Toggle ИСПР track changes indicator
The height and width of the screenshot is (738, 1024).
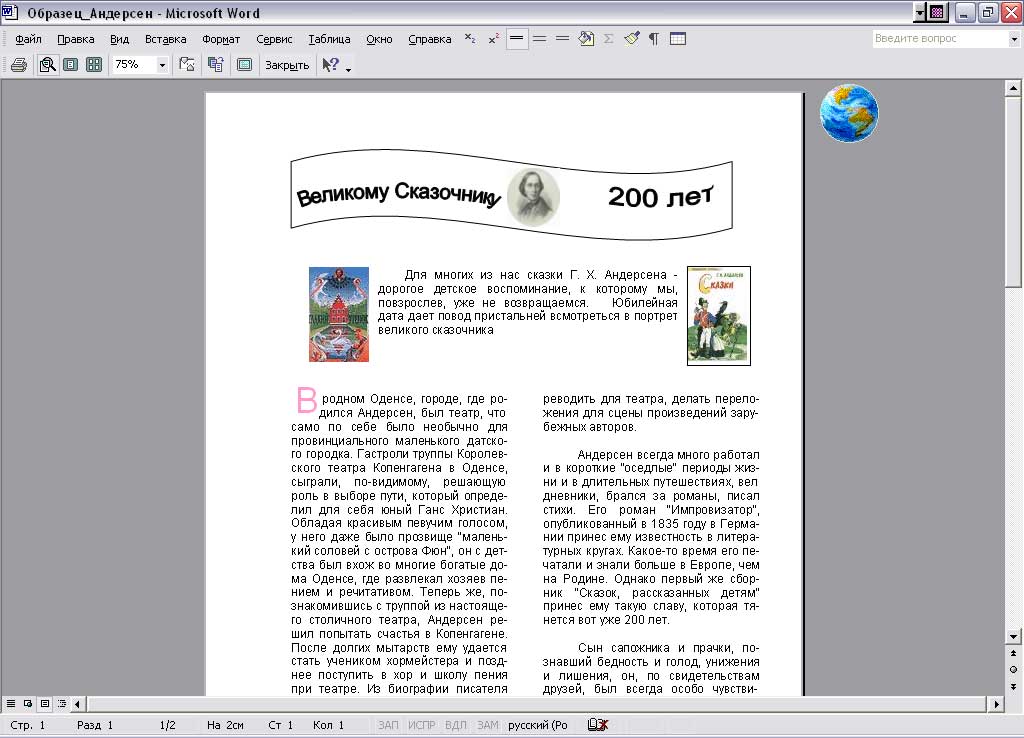[x=421, y=725]
